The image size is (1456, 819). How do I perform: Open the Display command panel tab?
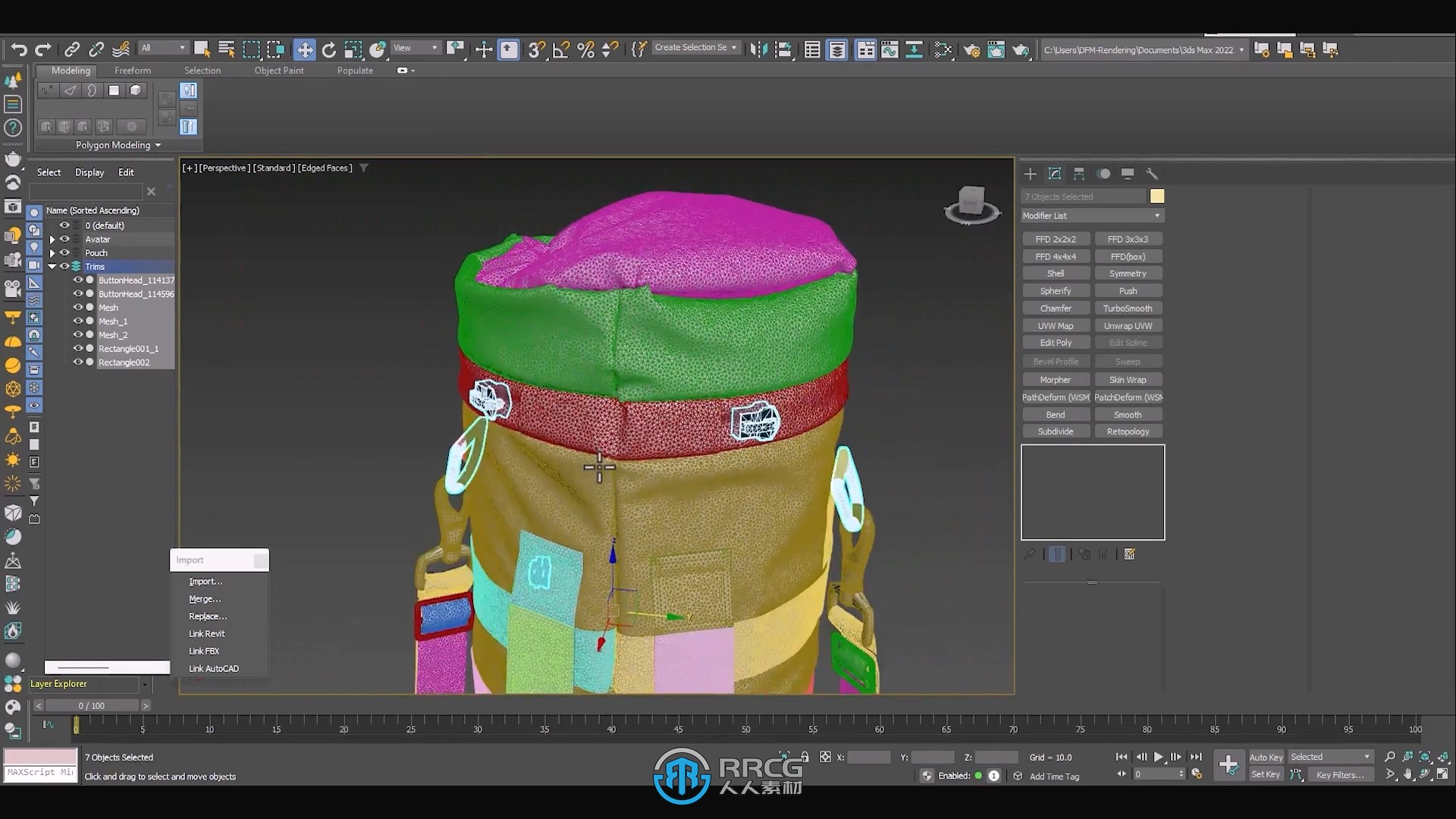pos(1128,174)
